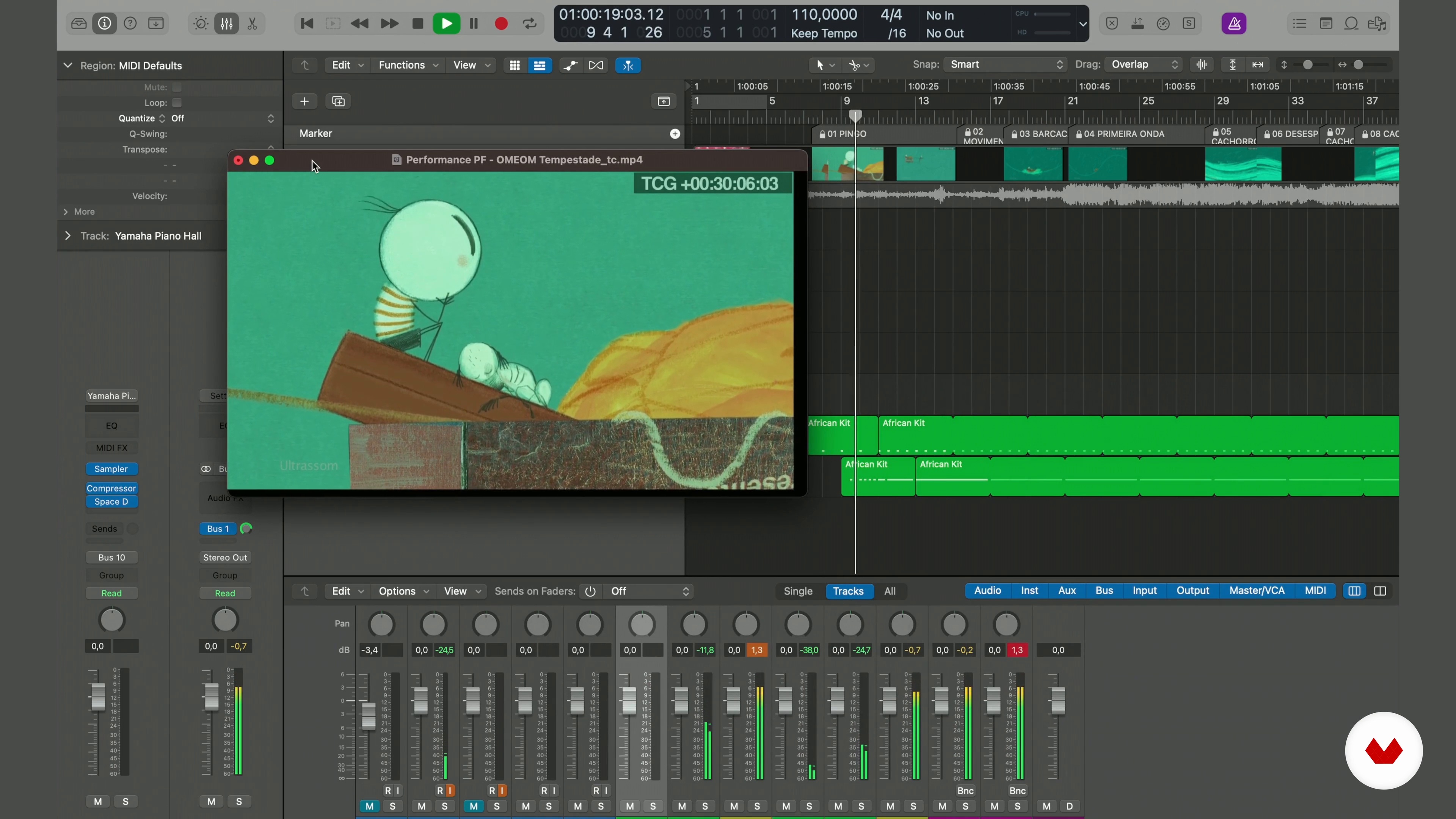This screenshot has width=1456, height=819.
Task: Click the add track plus button
Action: coord(304,101)
